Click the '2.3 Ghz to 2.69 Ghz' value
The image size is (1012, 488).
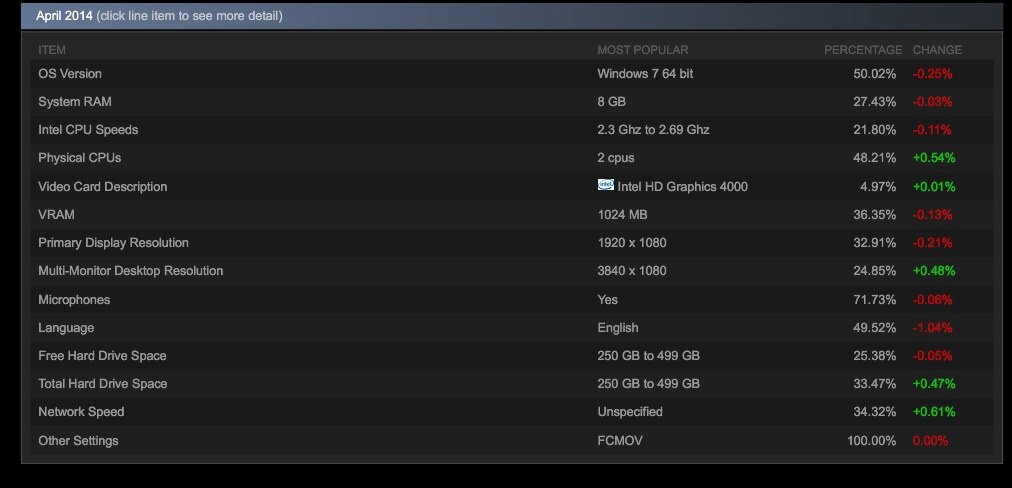pos(653,130)
